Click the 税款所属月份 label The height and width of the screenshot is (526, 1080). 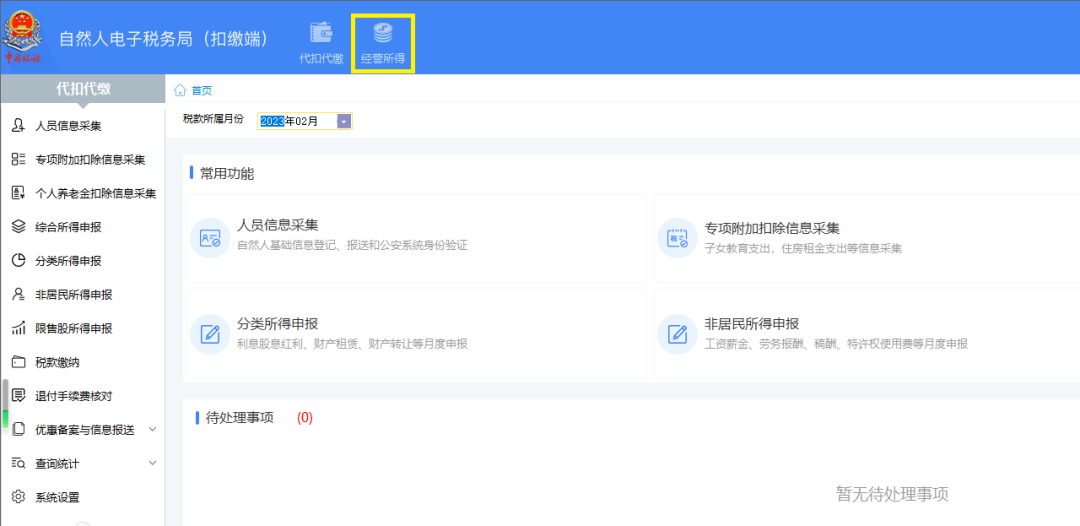click(x=213, y=119)
